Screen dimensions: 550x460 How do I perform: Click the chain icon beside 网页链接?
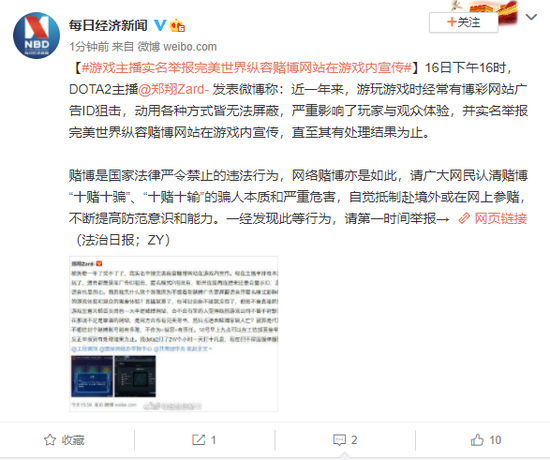pyautogui.click(x=464, y=219)
